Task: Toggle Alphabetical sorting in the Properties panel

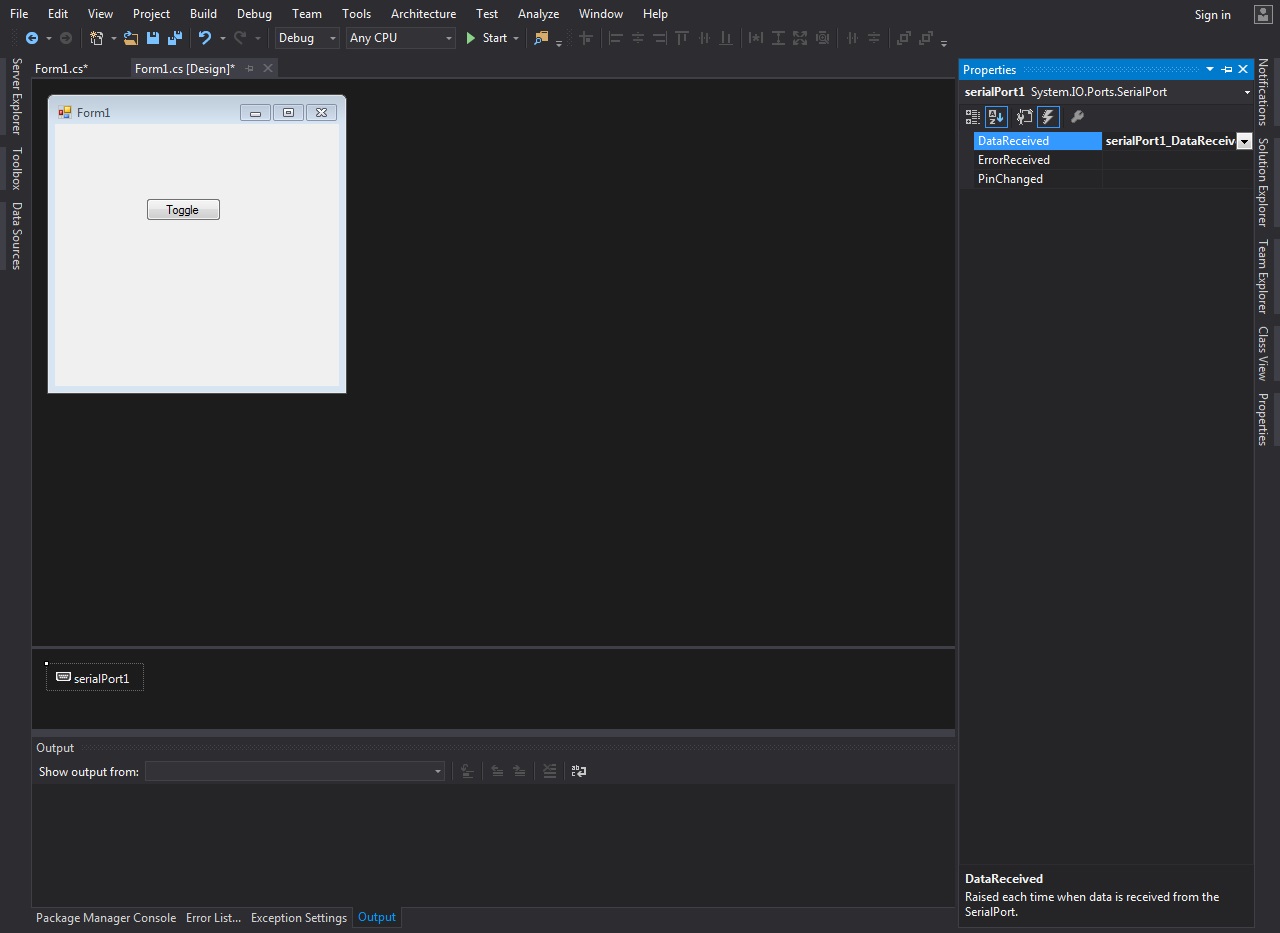Action: coord(996,117)
